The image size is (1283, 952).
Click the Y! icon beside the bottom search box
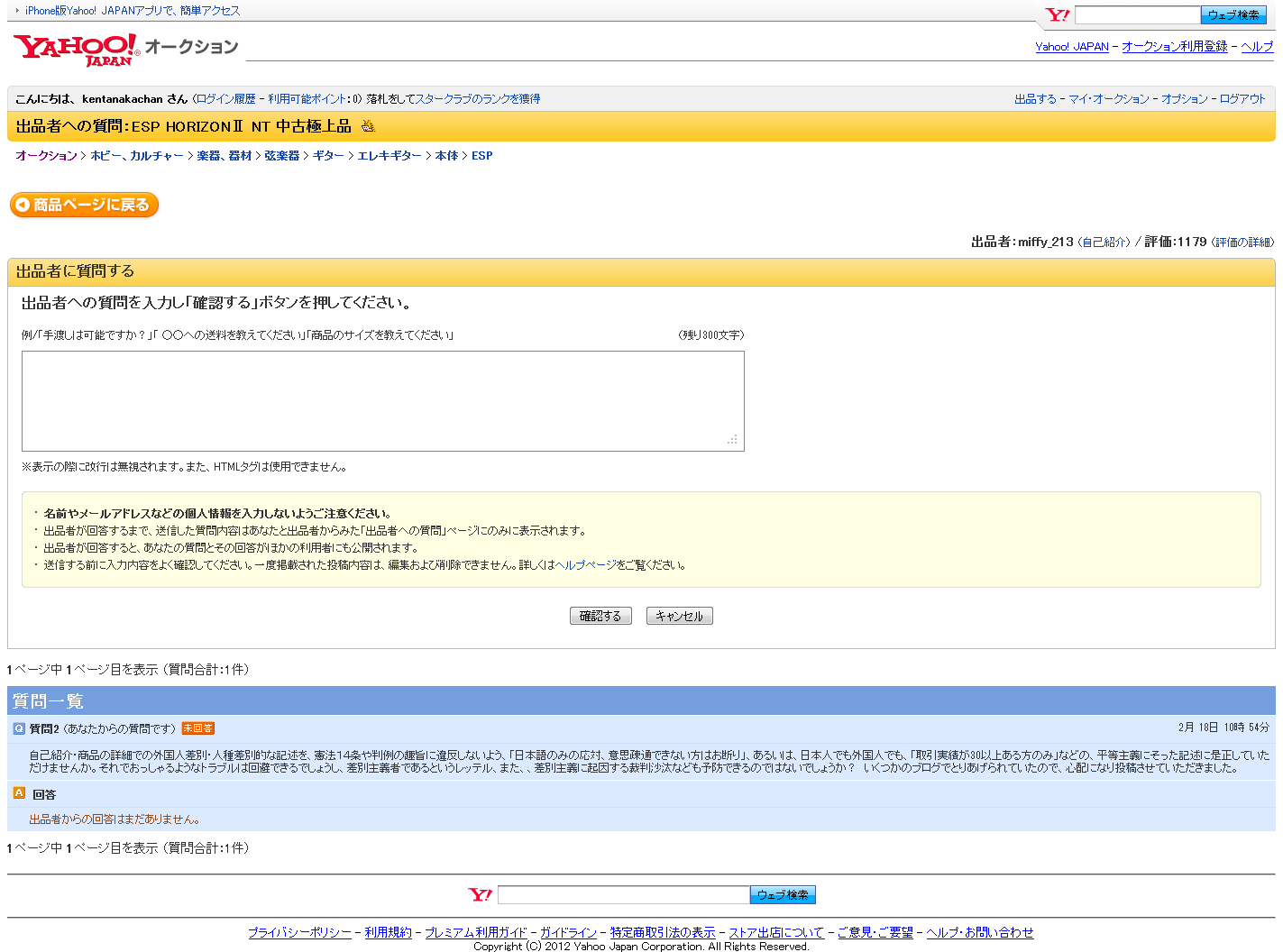481,894
